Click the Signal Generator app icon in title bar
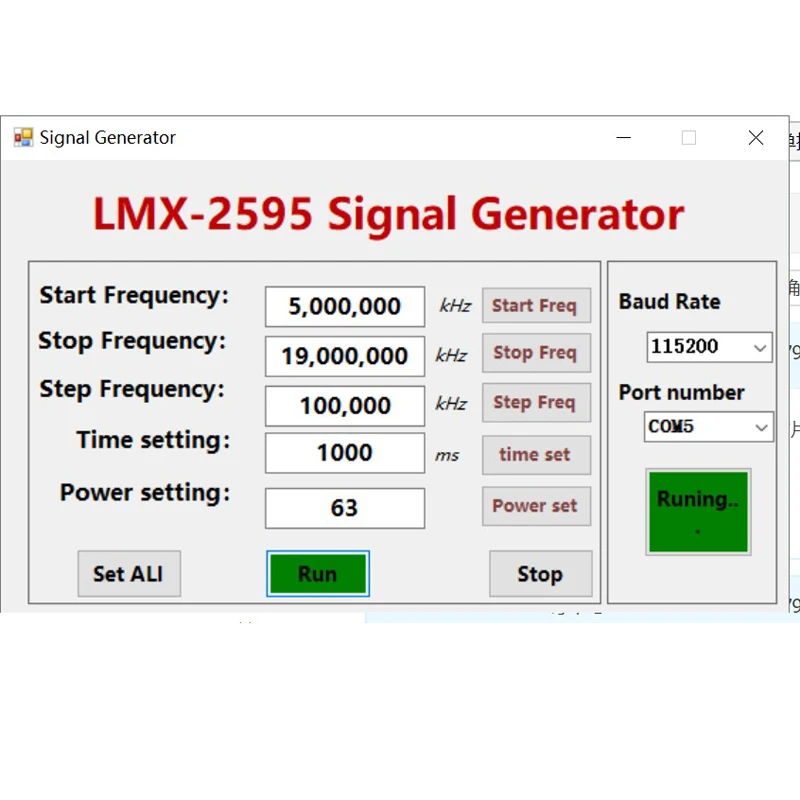The height and width of the screenshot is (800, 800). [x=23, y=138]
